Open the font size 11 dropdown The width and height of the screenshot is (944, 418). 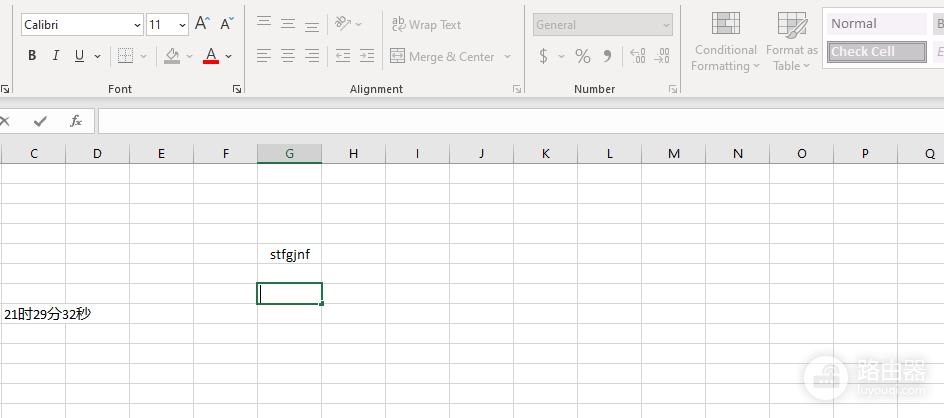(x=183, y=25)
